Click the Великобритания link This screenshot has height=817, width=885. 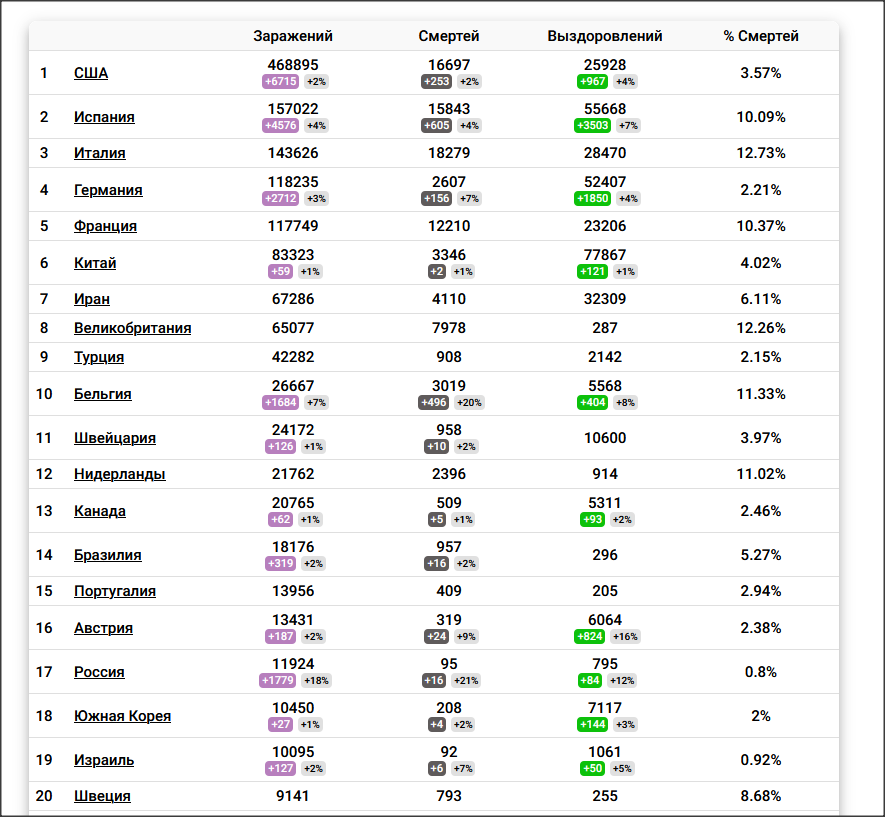(x=133, y=328)
